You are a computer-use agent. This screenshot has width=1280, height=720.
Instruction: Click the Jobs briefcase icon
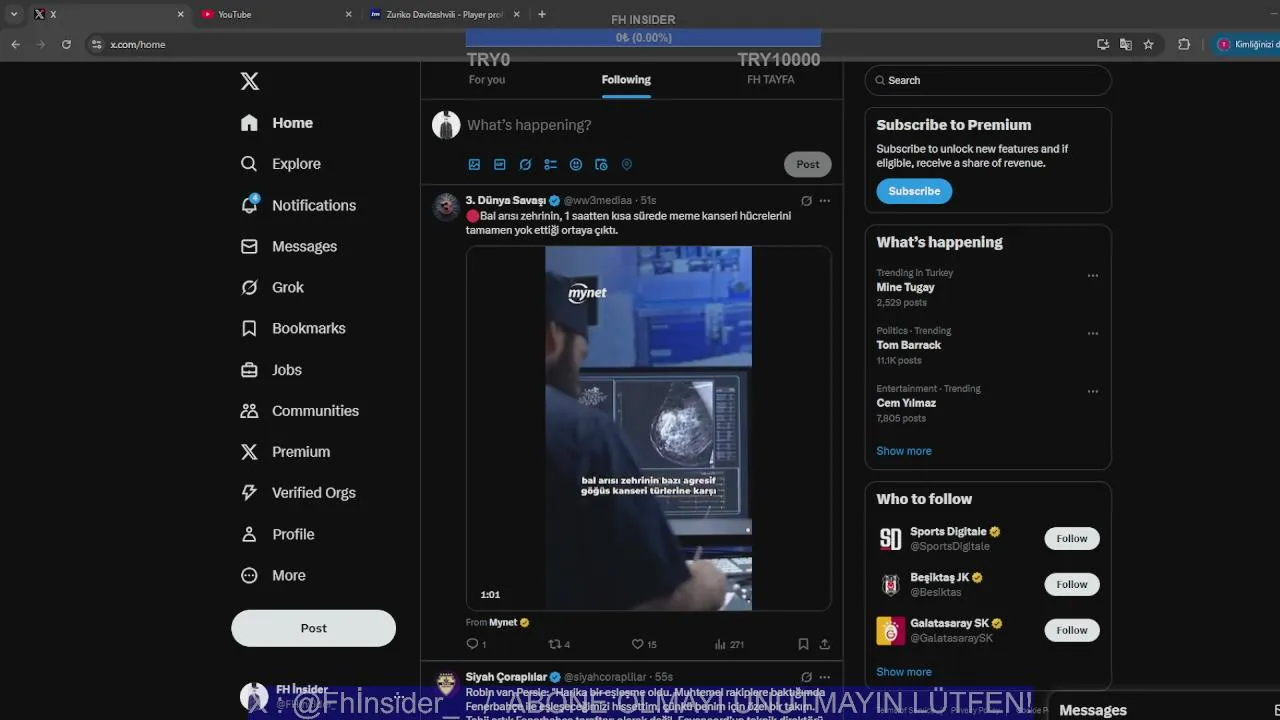coord(249,370)
